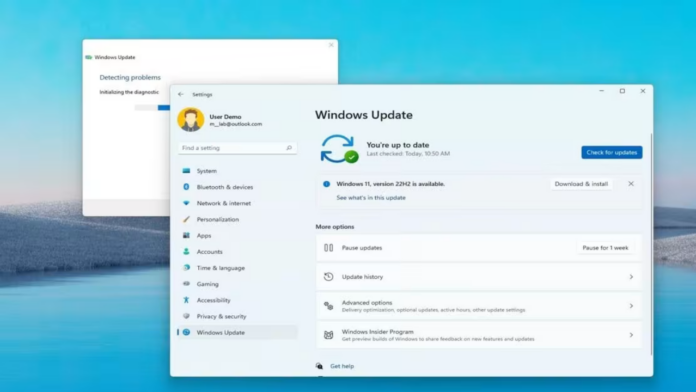The height and width of the screenshot is (392, 696).
Task: Click the Pause updates pause icon
Action: pyautogui.click(x=328, y=248)
